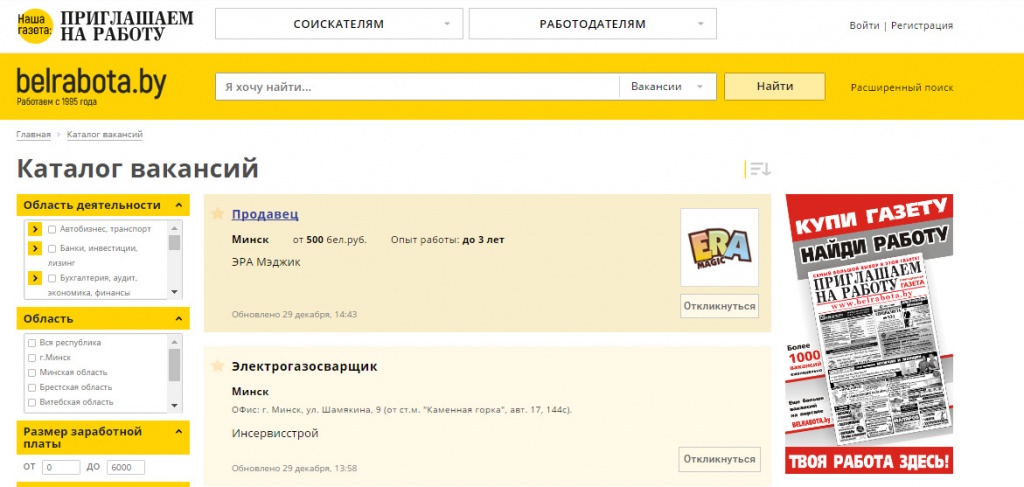Click the Войти login link

[x=864, y=25]
